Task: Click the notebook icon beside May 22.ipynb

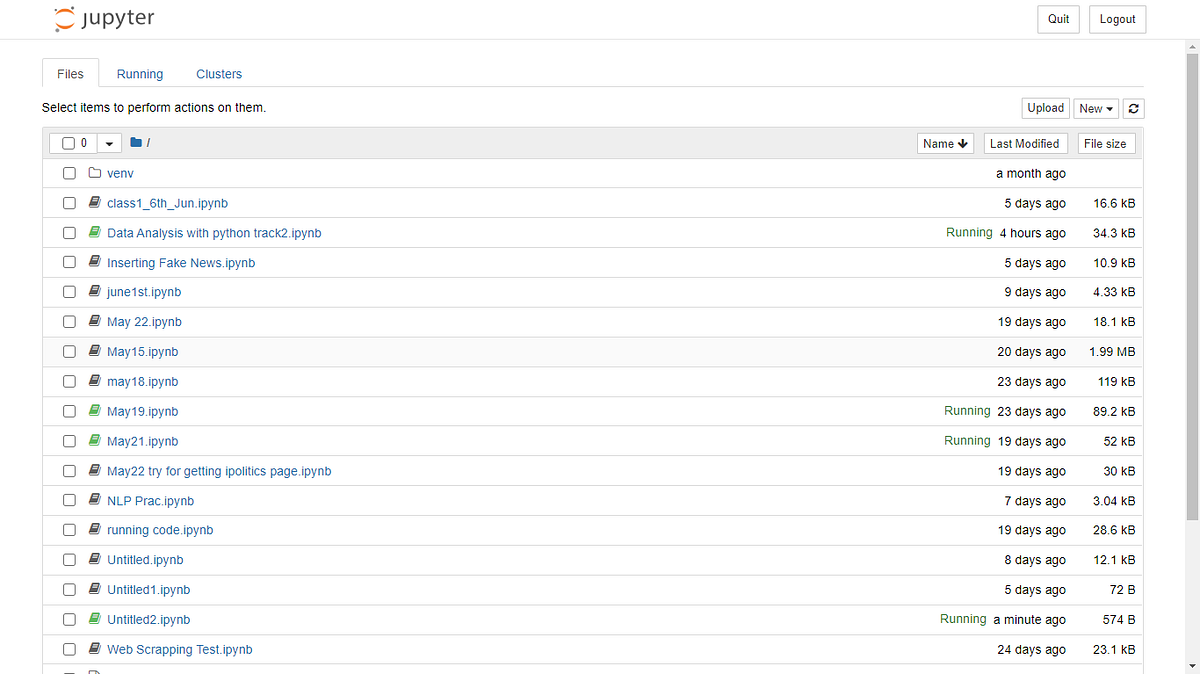Action: [x=94, y=321]
